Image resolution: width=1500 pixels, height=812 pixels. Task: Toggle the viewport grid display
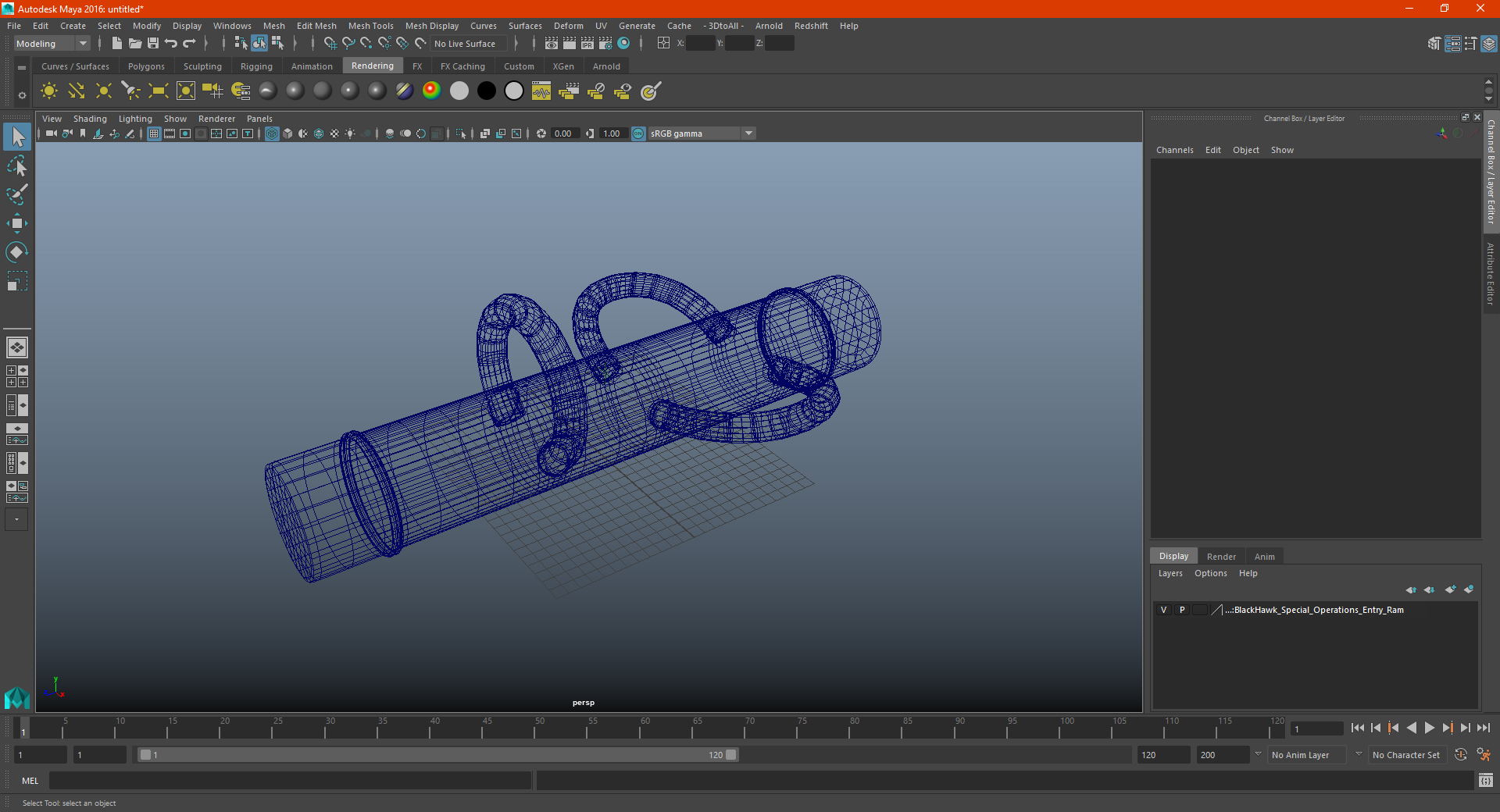154,134
